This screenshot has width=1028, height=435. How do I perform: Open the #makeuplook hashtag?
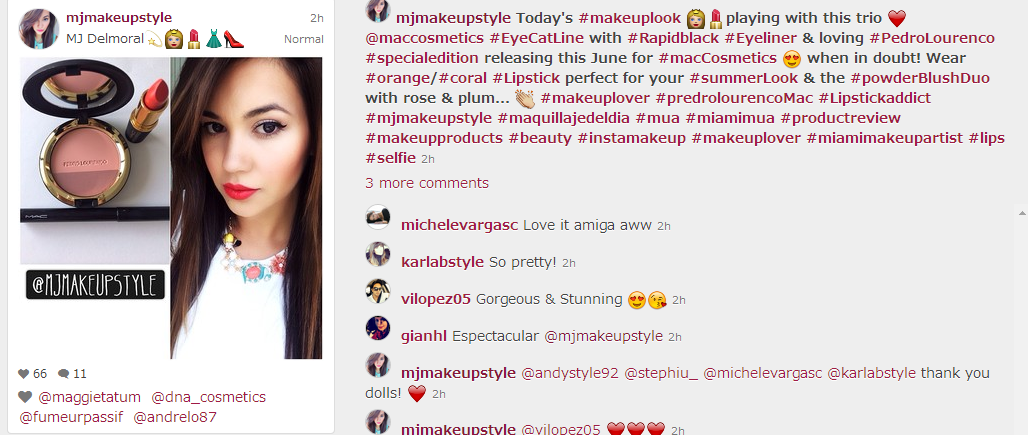(630, 18)
